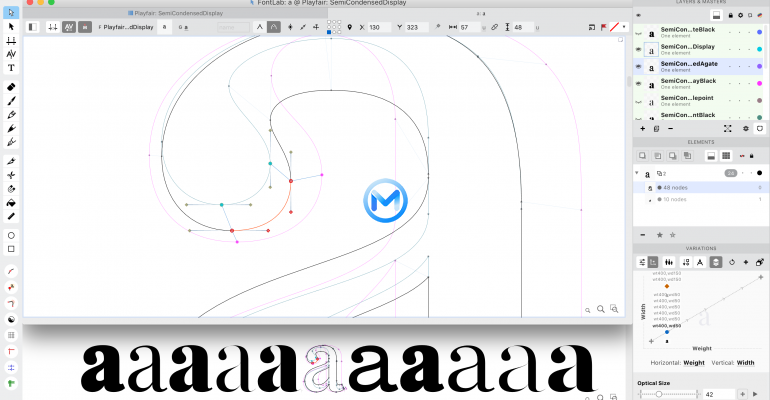
Task: Show the hidden SemiCon...teBlack layer
Action: 638,33
